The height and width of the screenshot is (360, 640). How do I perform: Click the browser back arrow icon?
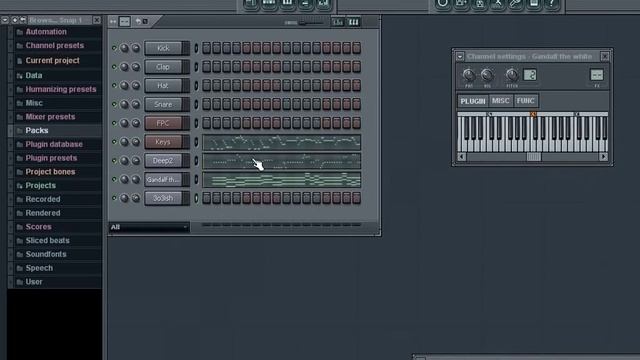tap(23, 20)
